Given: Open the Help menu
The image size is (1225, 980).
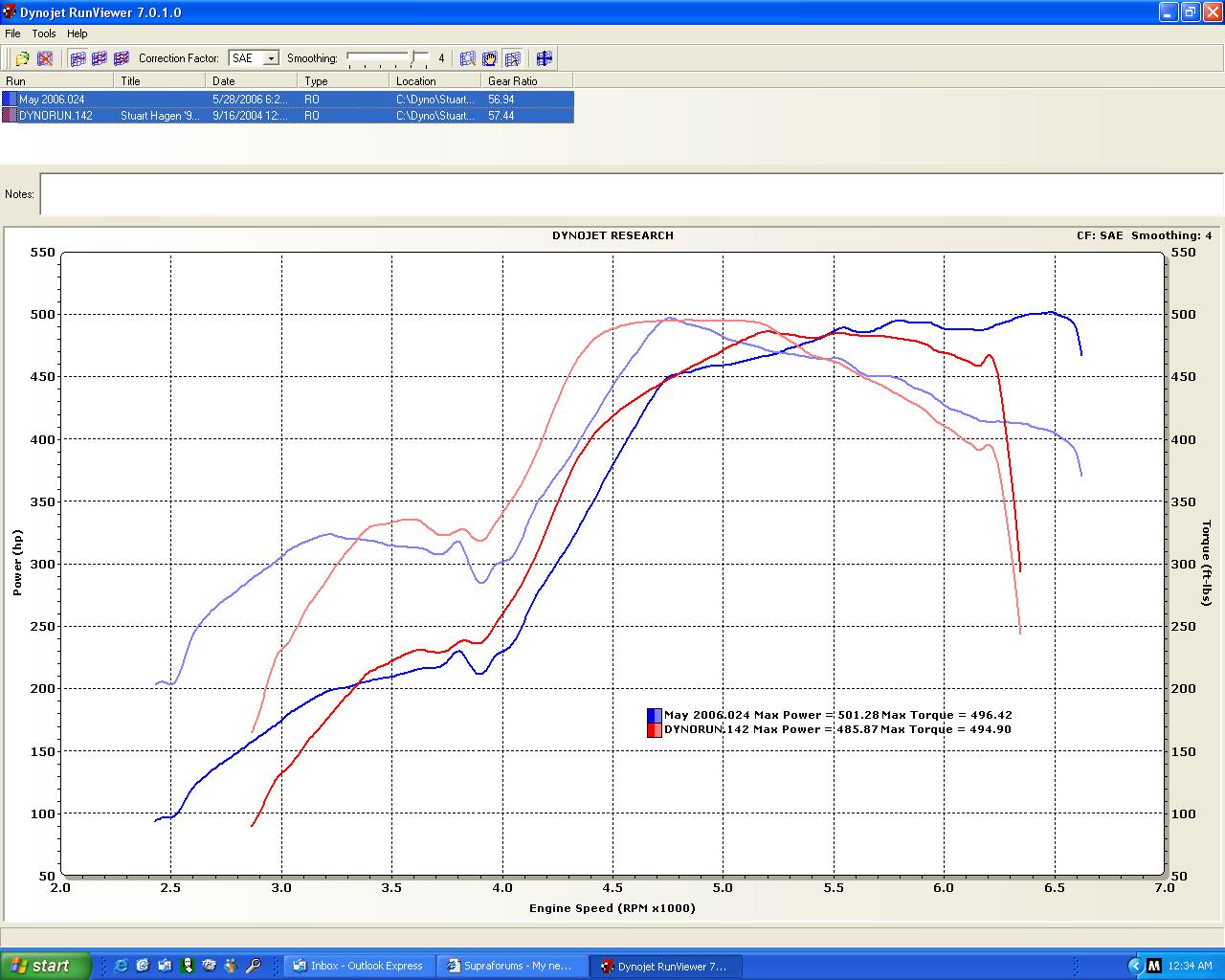Looking at the screenshot, I should pyautogui.click(x=78, y=33).
